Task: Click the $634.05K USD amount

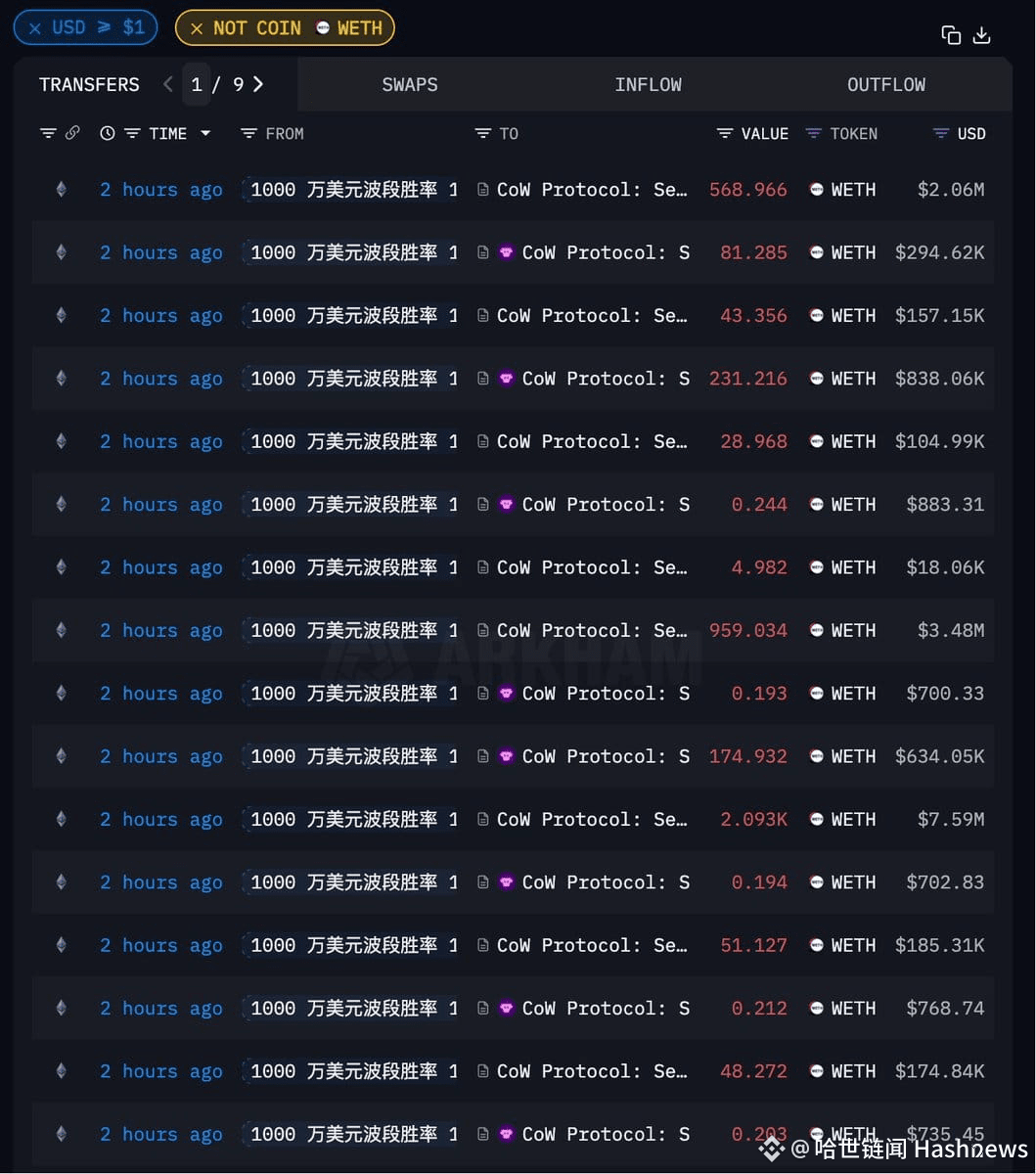Action: point(940,756)
